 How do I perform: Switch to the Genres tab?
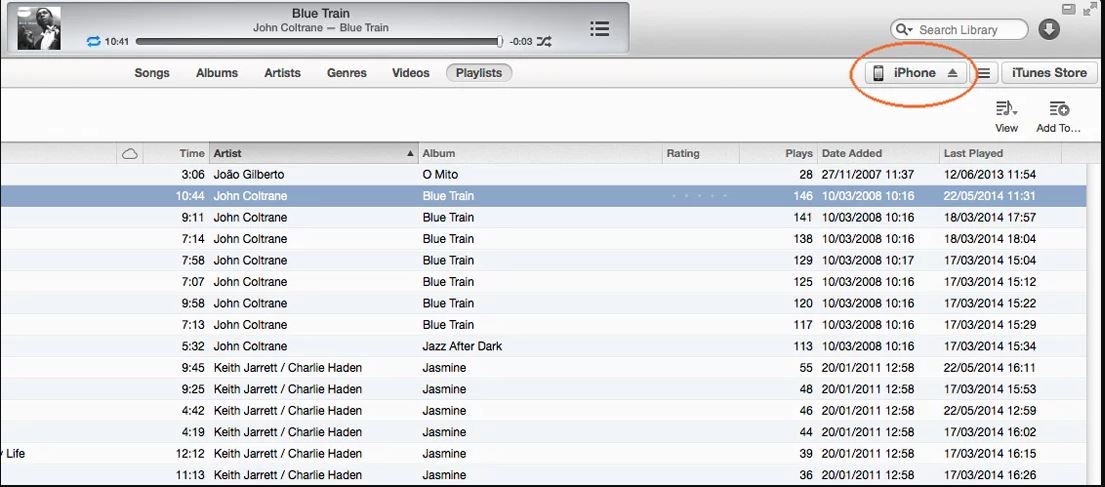pyautogui.click(x=347, y=73)
